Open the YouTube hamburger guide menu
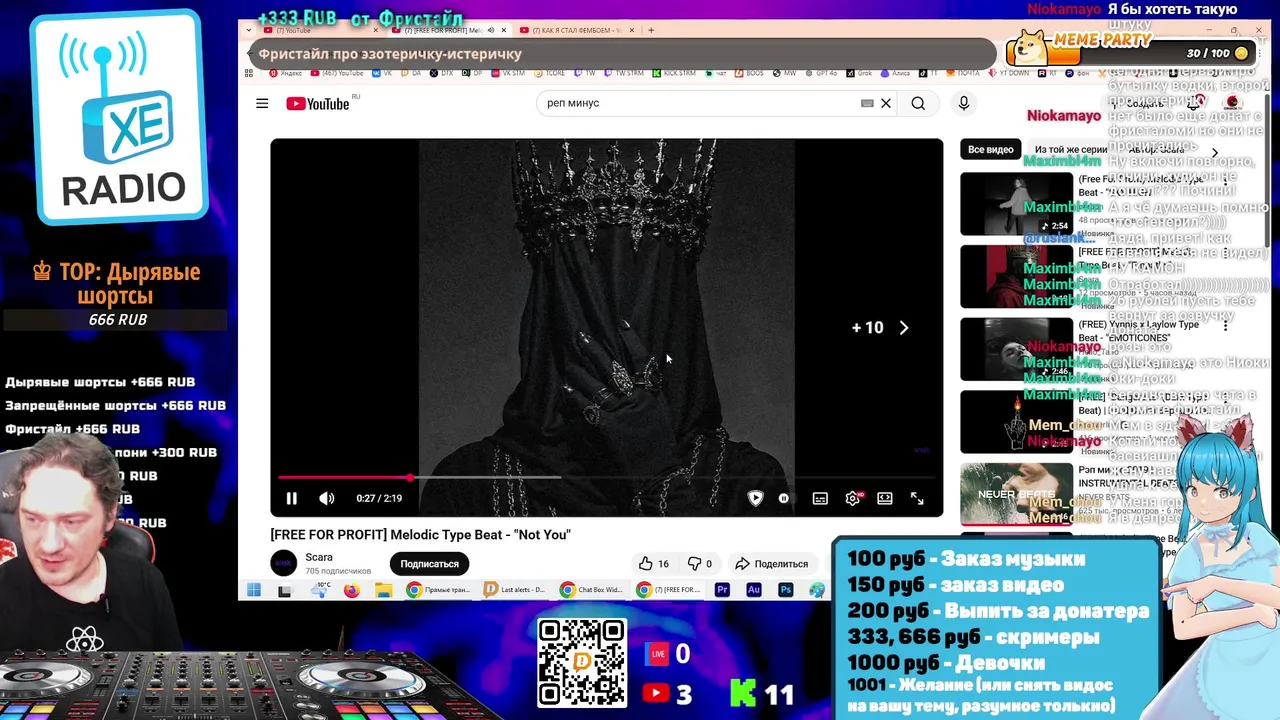Viewport: 1280px width, 720px height. 262,103
